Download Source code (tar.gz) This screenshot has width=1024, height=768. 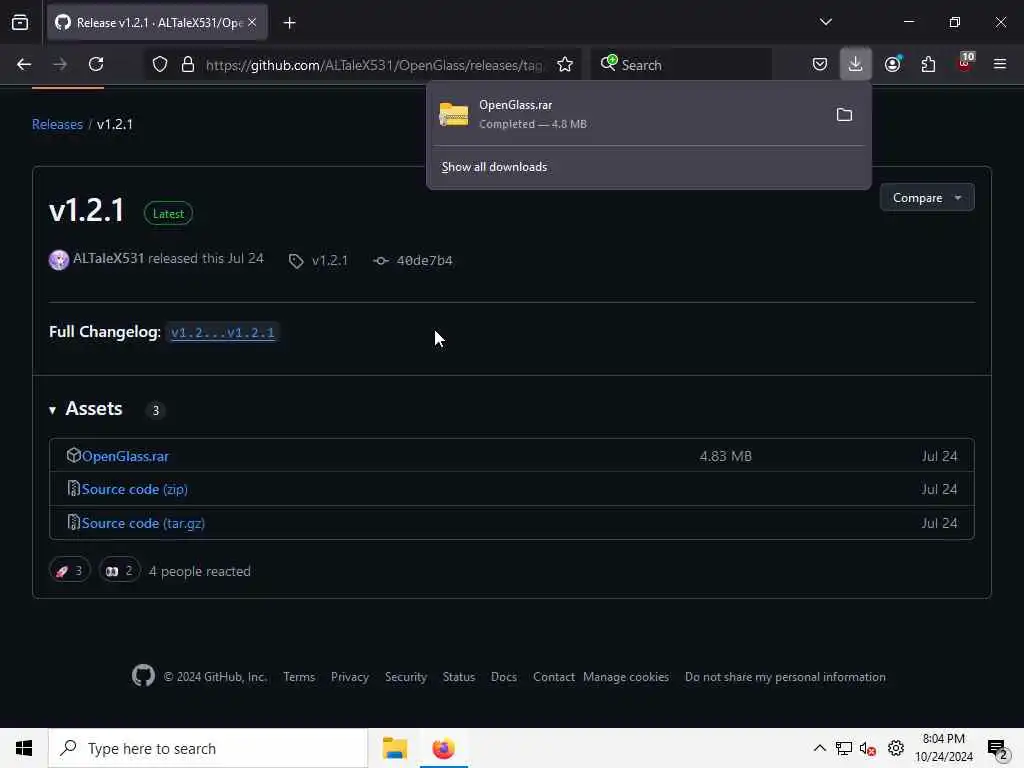coord(143,523)
